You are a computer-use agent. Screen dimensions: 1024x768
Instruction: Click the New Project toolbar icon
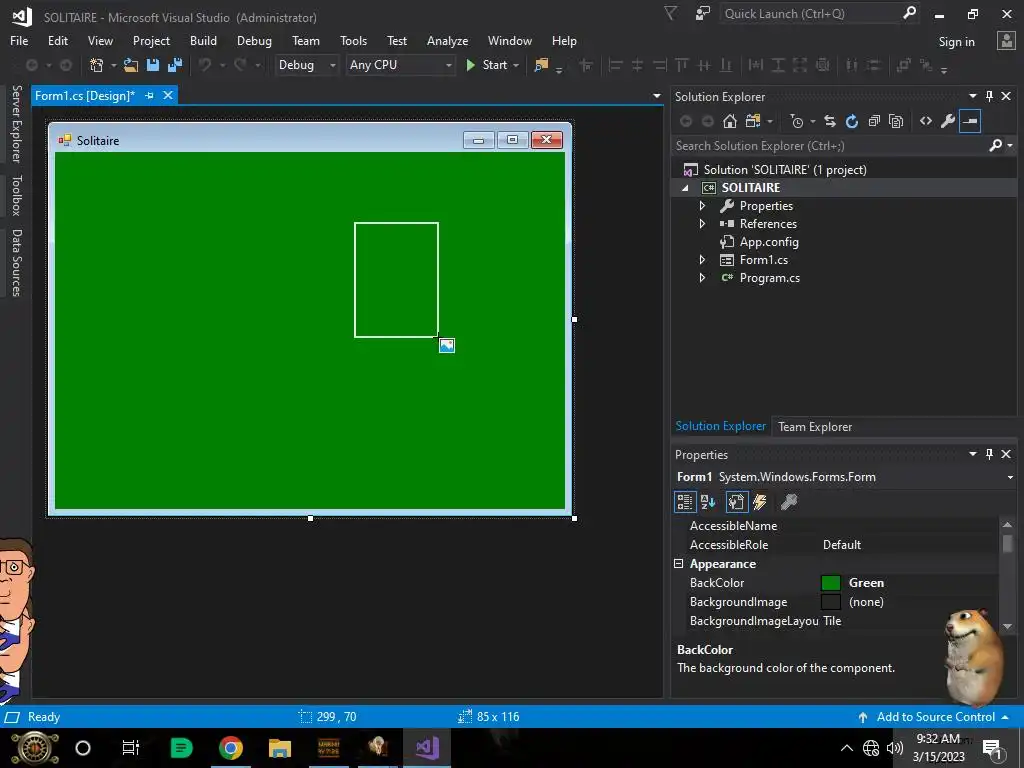(x=97, y=65)
